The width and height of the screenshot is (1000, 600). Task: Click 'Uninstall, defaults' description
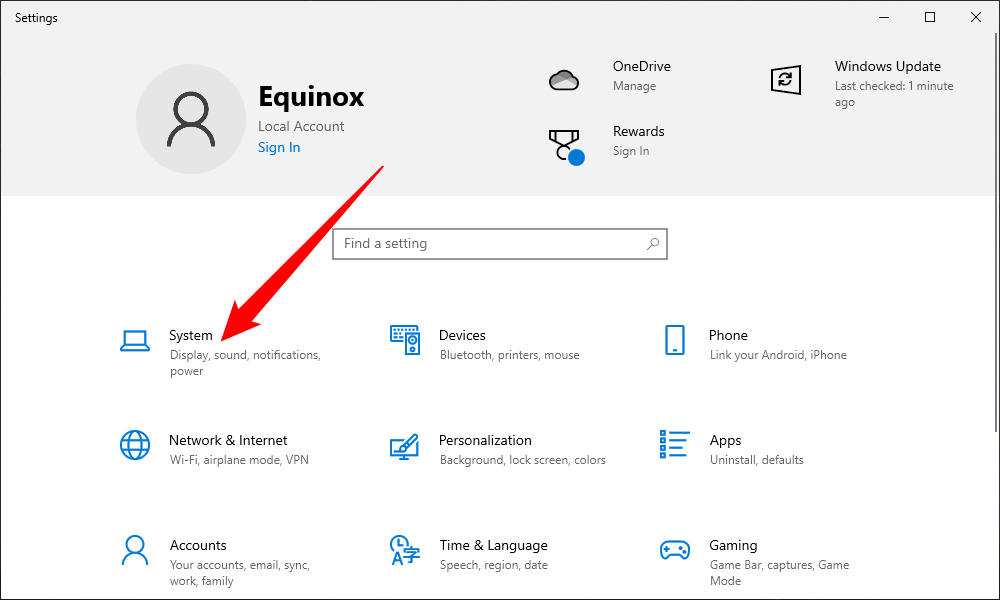(x=756, y=460)
